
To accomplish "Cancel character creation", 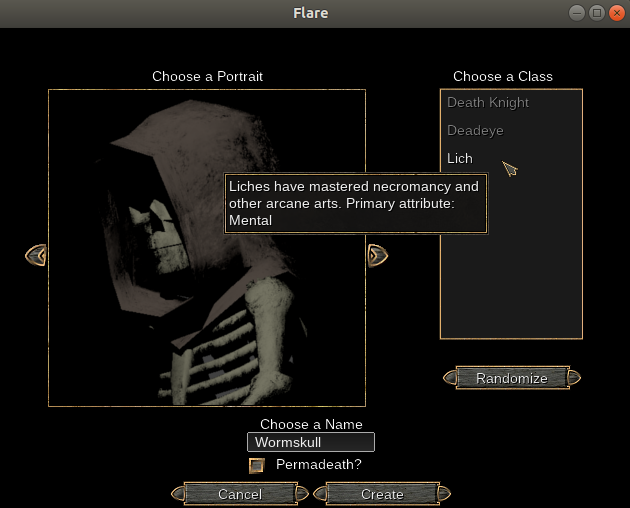I will (240, 494).
